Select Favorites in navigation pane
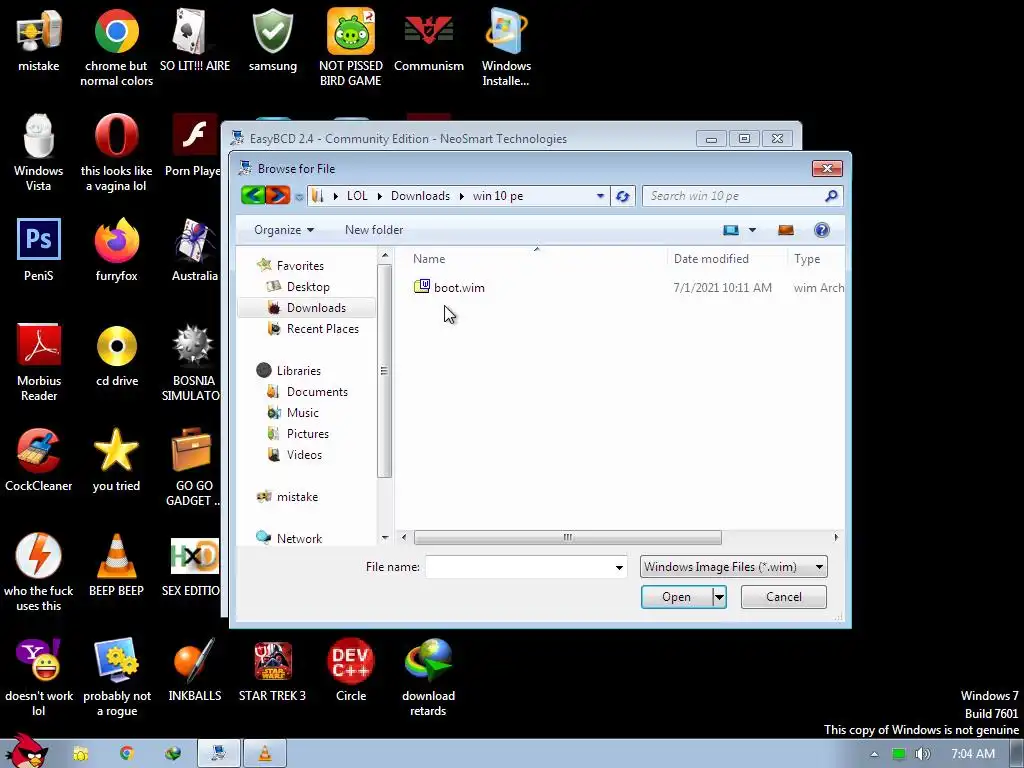This screenshot has width=1024, height=768. click(300, 266)
